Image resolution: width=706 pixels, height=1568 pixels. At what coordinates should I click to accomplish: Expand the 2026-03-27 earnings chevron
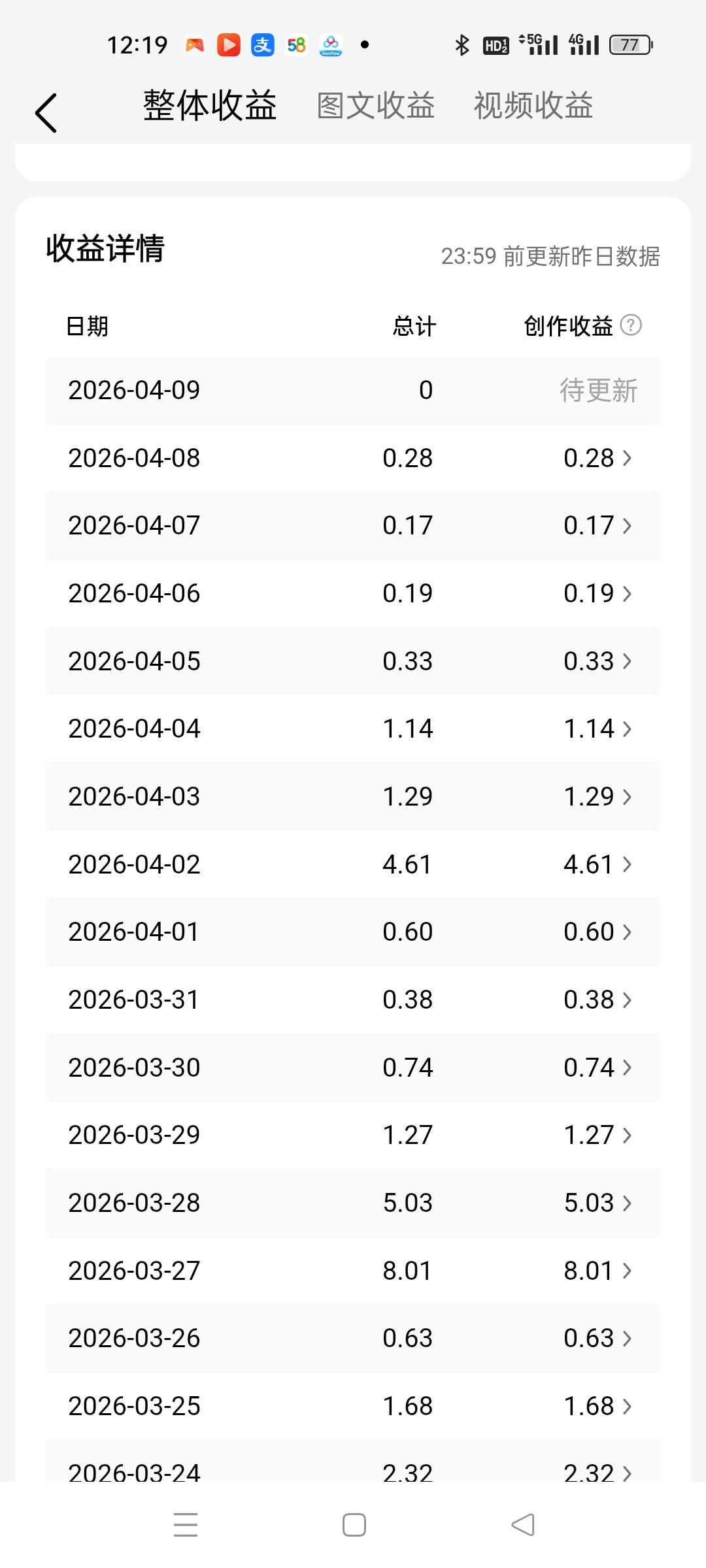(628, 1271)
